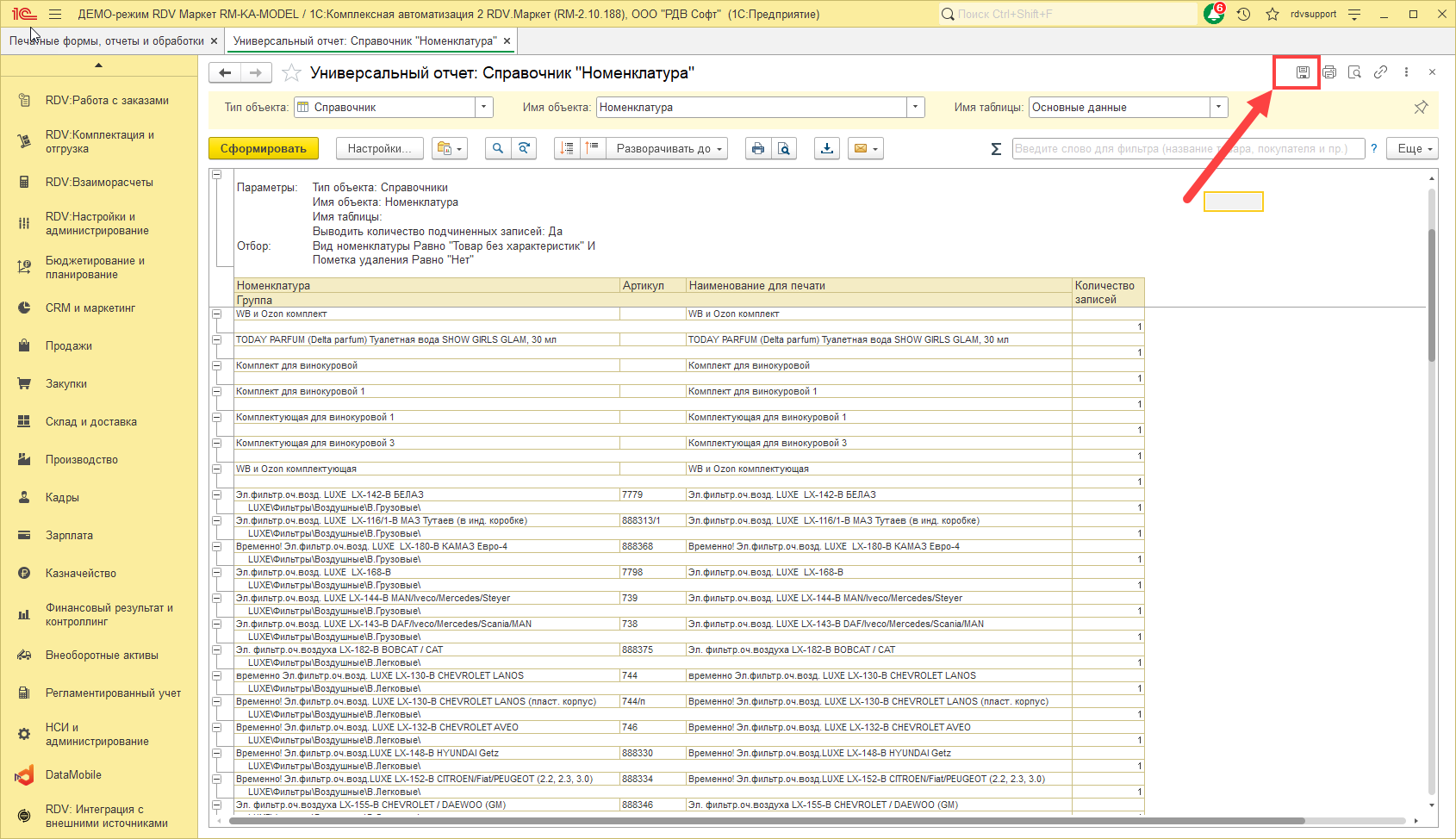Click the filter word input field

(1187, 148)
